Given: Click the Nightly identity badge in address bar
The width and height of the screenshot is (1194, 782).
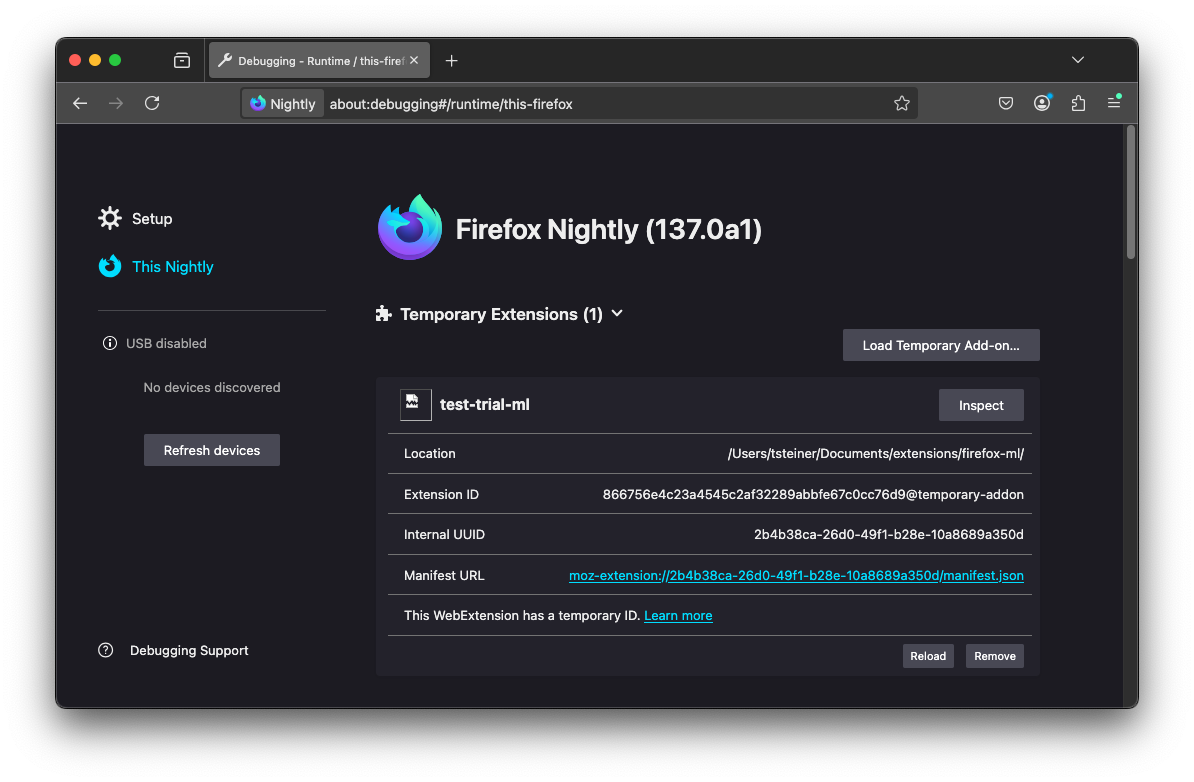Looking at the screenshot, I should tap(283, 104).
